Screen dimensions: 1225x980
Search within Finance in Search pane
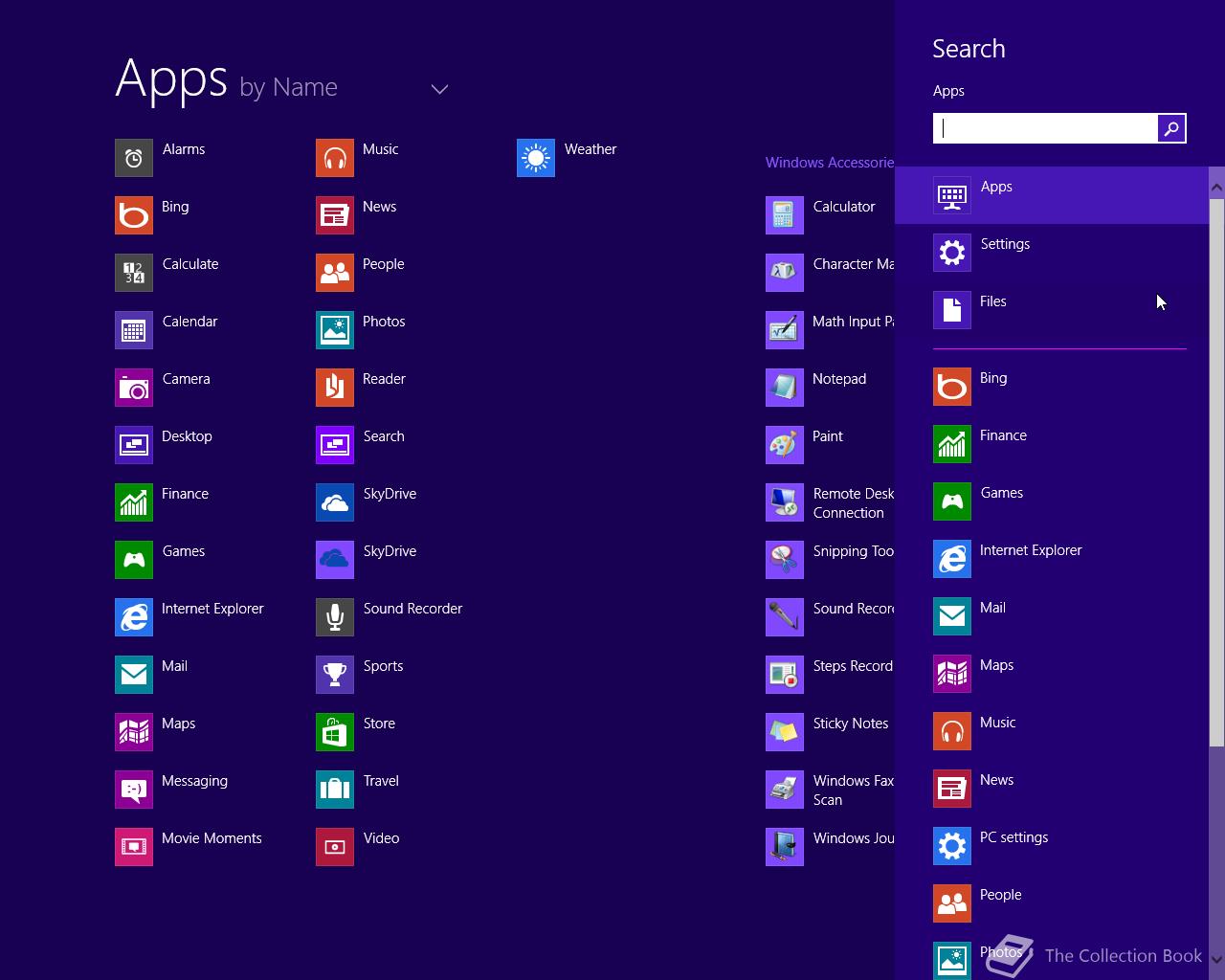pos(1052,444)
